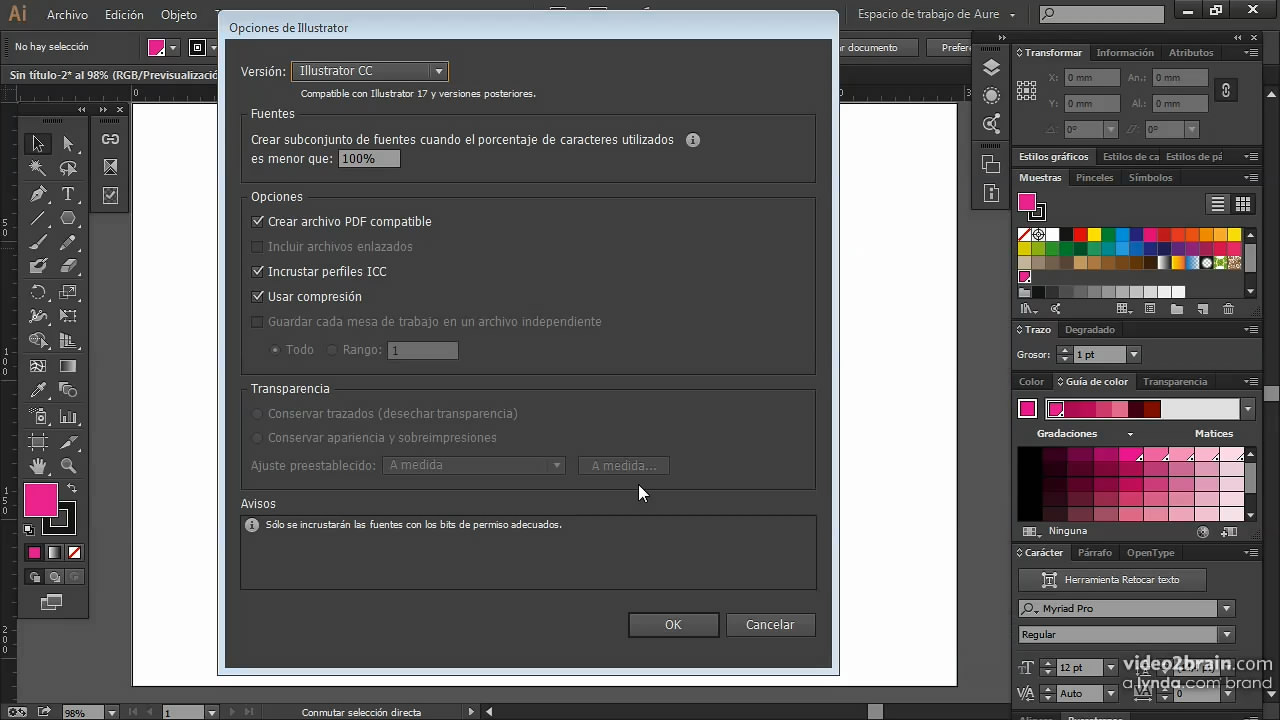Image resolution: width=1280 pixels, height=720 pixels.
Task: Open the Grosor stroke weight dropdown
Action: (x=1133, y=355)
